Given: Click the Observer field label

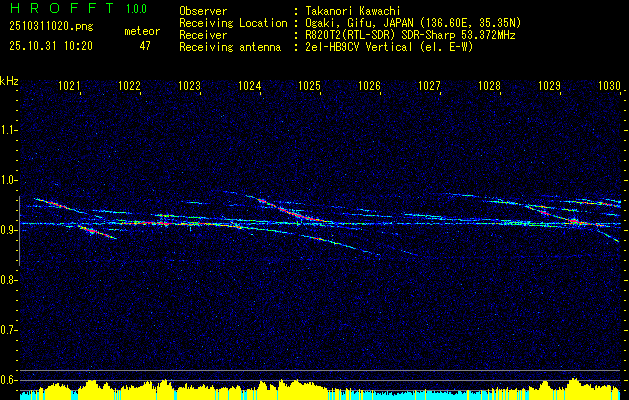Looking at the screenshot, I should [x=203, y=11].
